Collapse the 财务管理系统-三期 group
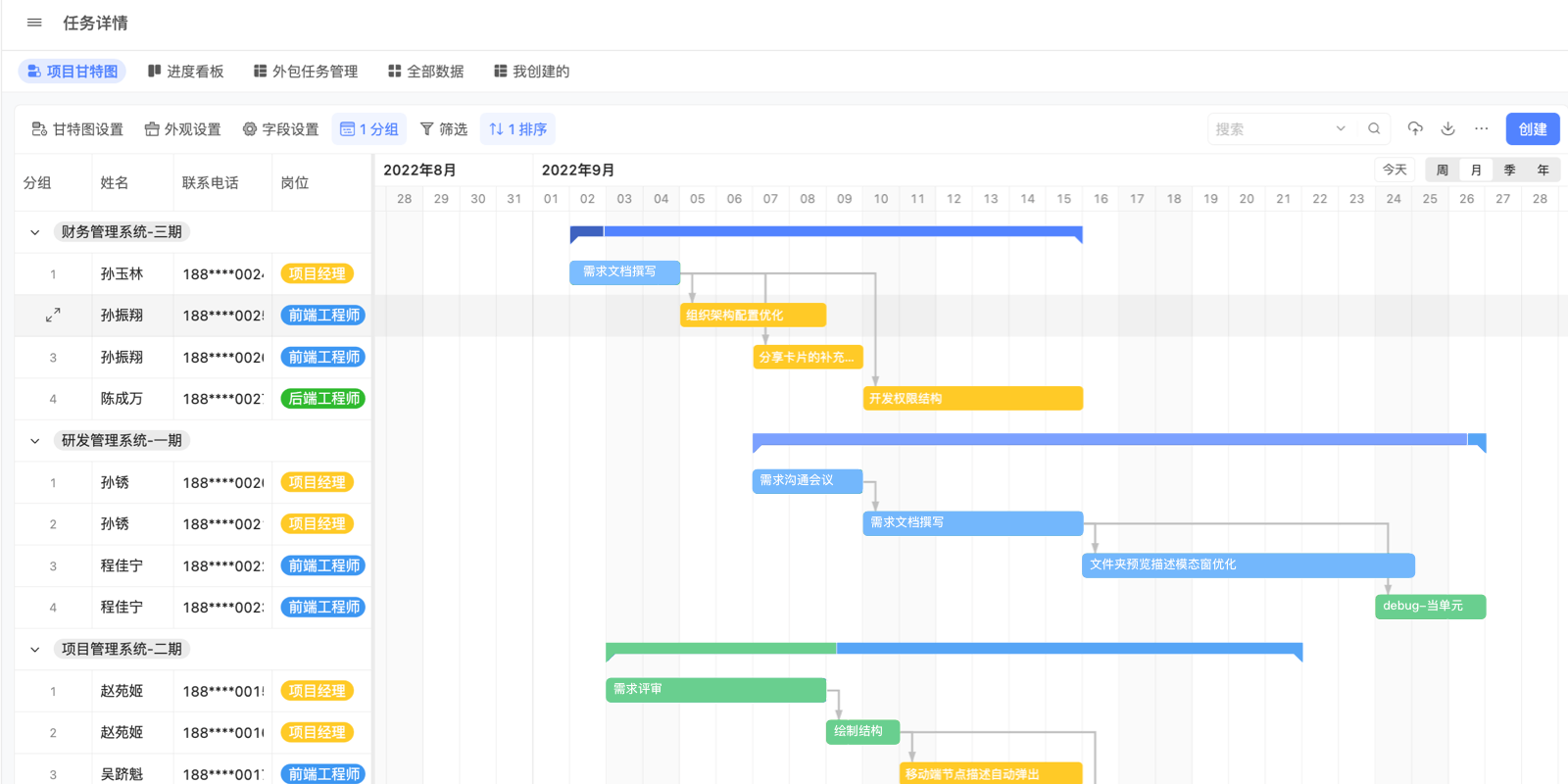The image size is (1568, 784). [x=35, y=232]
